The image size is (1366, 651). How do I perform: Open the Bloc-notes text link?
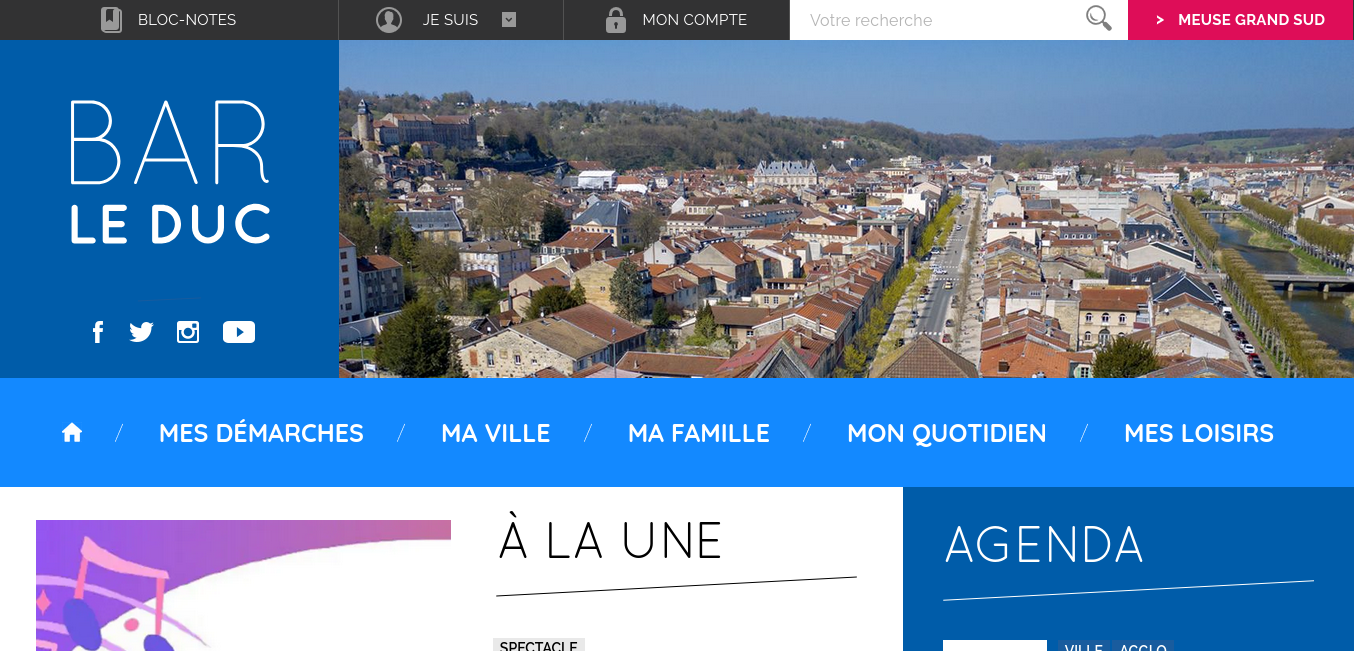[187, 20]
